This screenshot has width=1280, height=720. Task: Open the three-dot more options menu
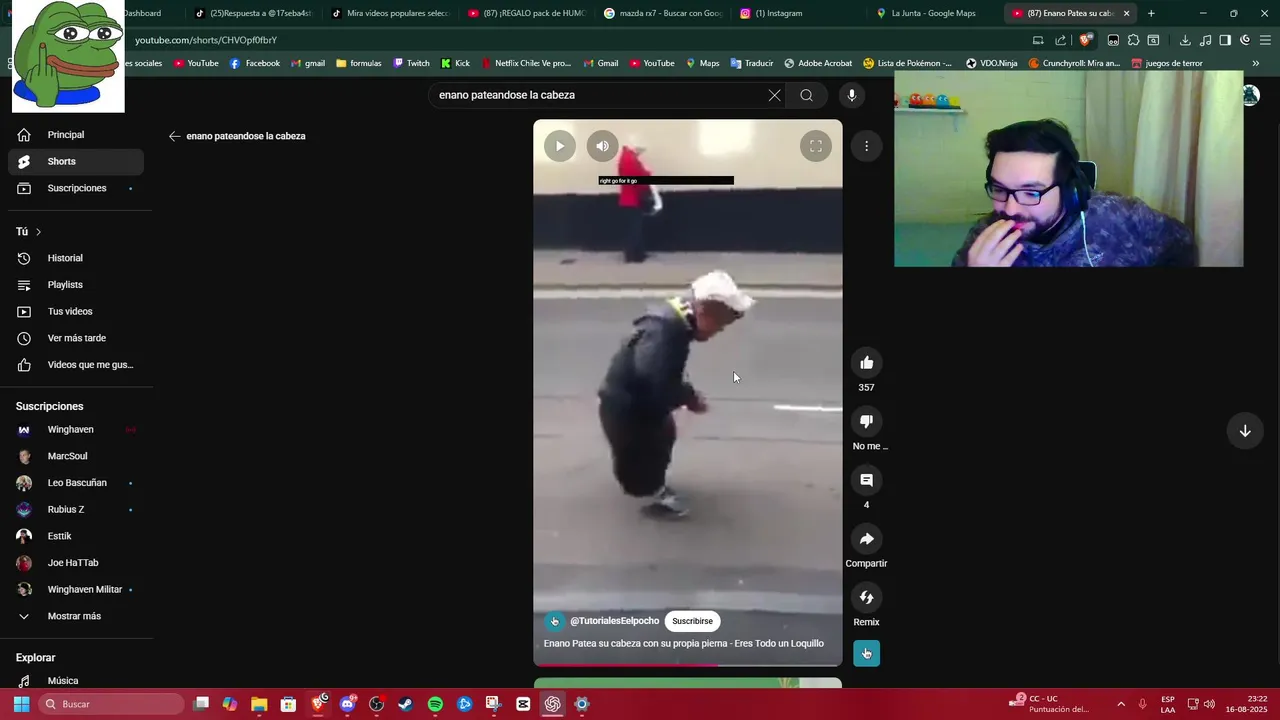[866, 146]
